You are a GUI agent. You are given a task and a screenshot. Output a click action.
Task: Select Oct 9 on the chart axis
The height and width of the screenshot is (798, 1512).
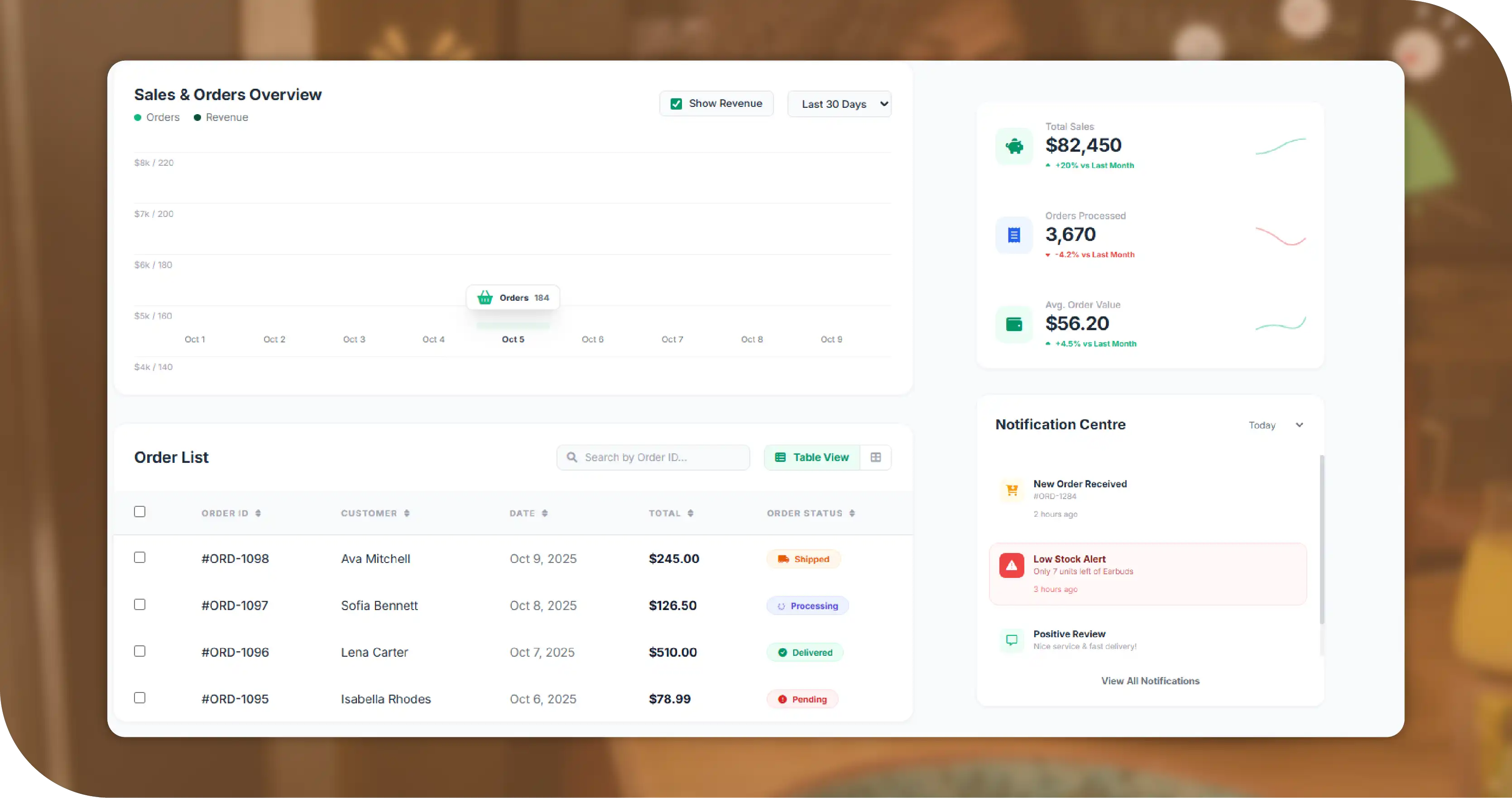pos(831,339)
